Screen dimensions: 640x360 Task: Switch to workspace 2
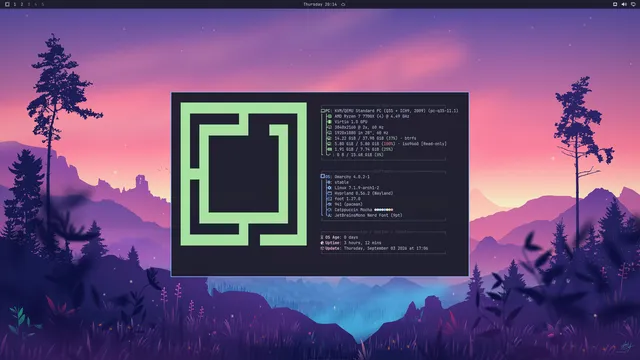(22, 4)
